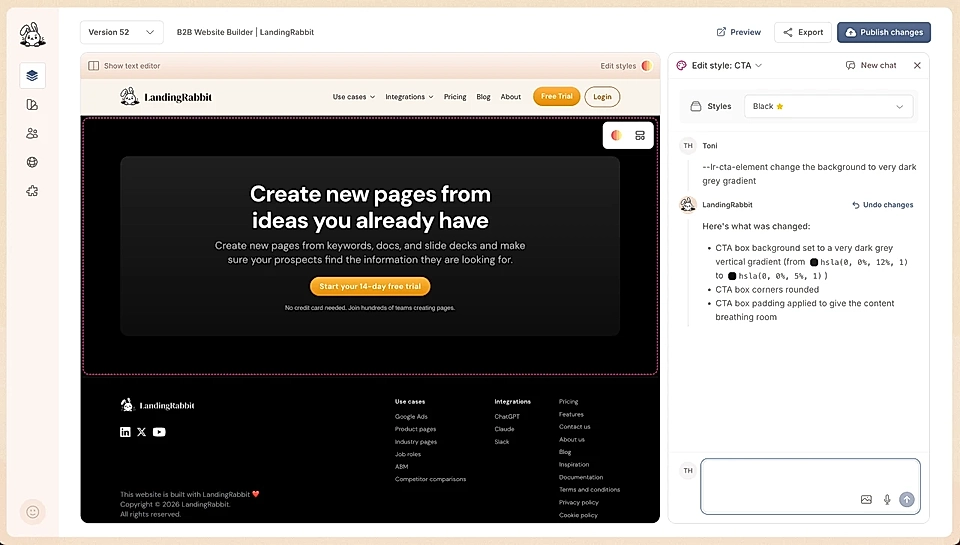The height and width of the screenshot is (545, 960).
Task: Close the Edit style chat panel
Action: pyautogui.click(x=917, y=66)
